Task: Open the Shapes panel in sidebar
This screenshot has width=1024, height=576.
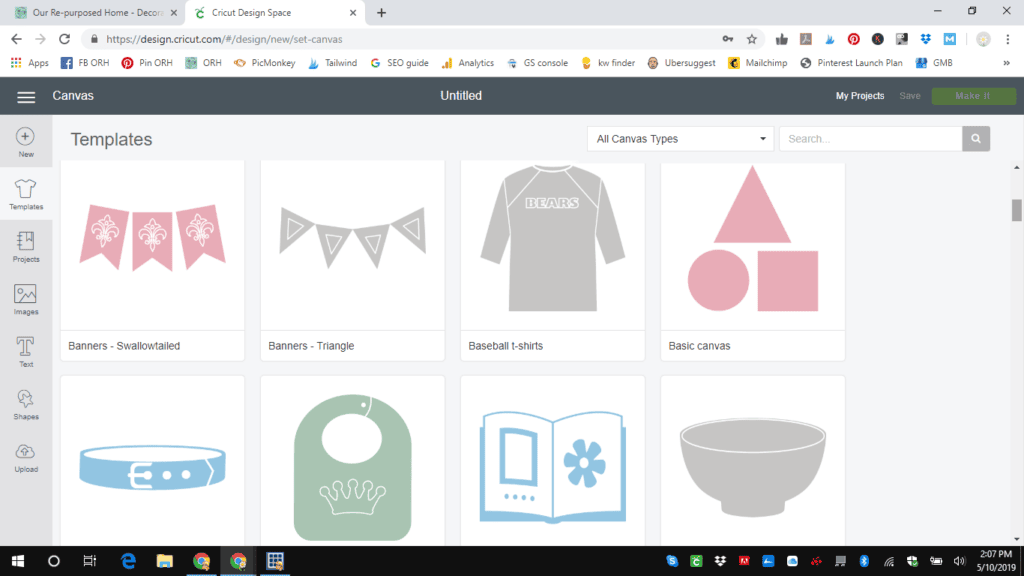Action: [x=25, y=399]
